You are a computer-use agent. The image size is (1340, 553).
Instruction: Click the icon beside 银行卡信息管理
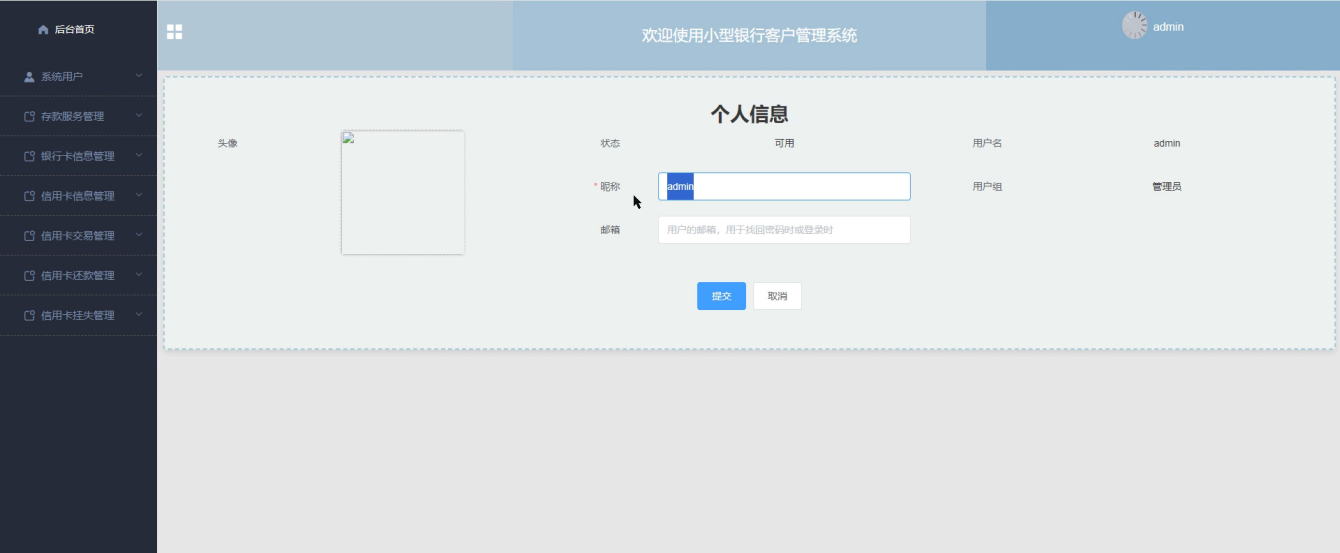29,156
